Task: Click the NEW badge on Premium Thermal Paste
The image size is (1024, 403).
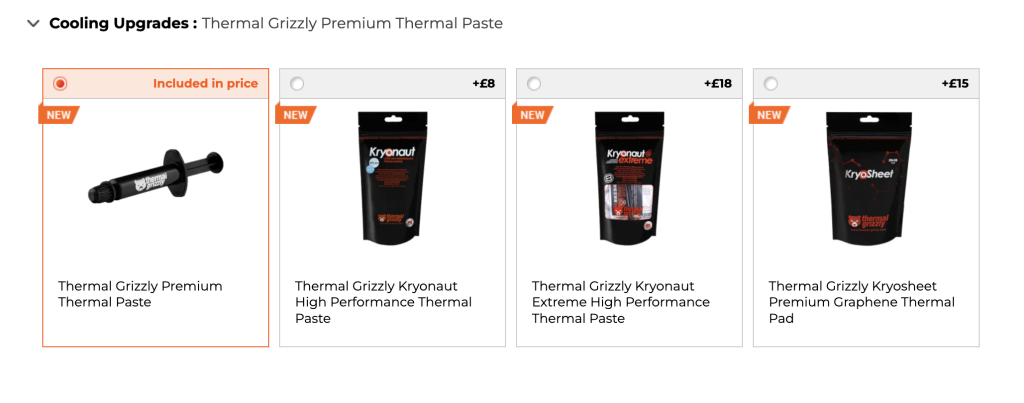Action: (58, 115)
